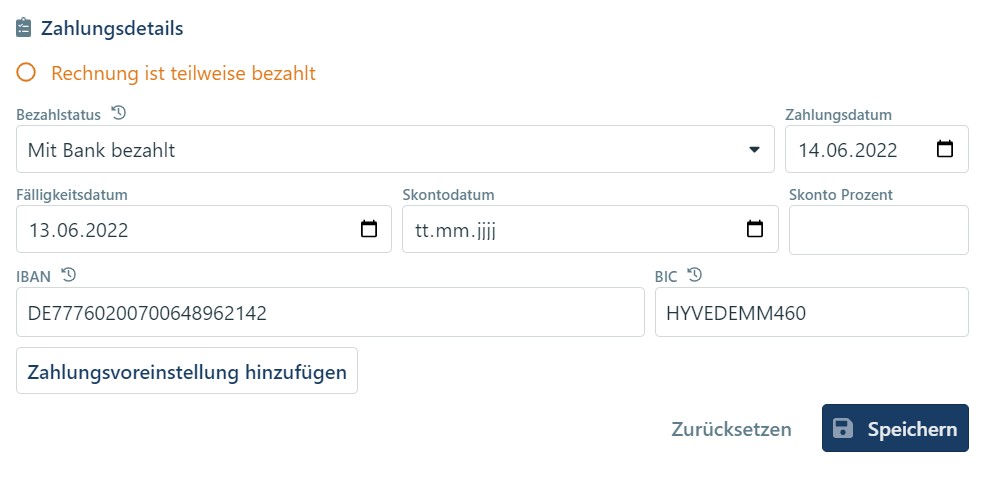This screenshot has height=481, width=985.
Task: Focus the IBAN input field
Action: pyautogui.click(x=330, y=313)
